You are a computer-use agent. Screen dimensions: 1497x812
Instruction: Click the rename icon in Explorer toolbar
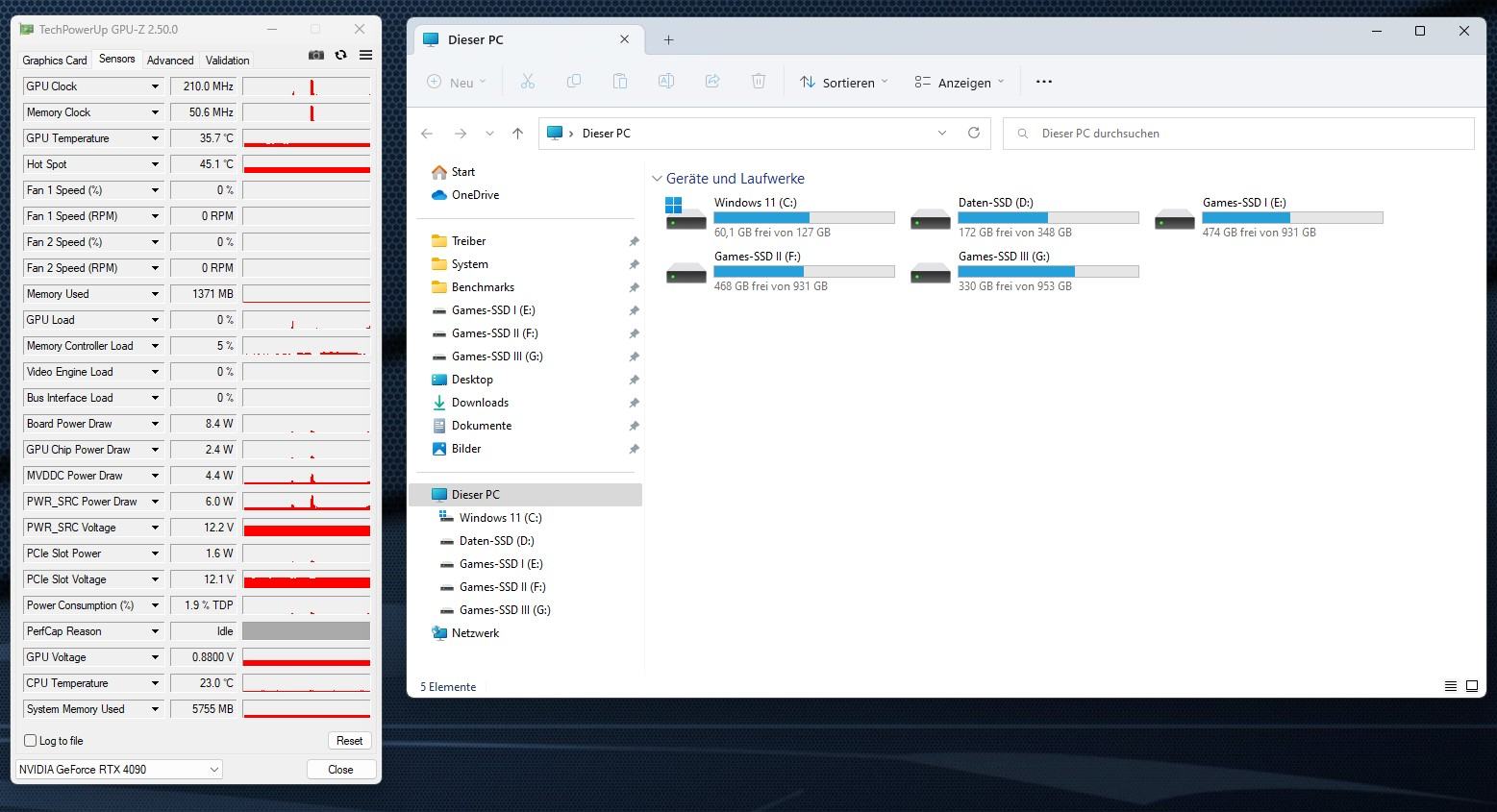pos(666,82)
